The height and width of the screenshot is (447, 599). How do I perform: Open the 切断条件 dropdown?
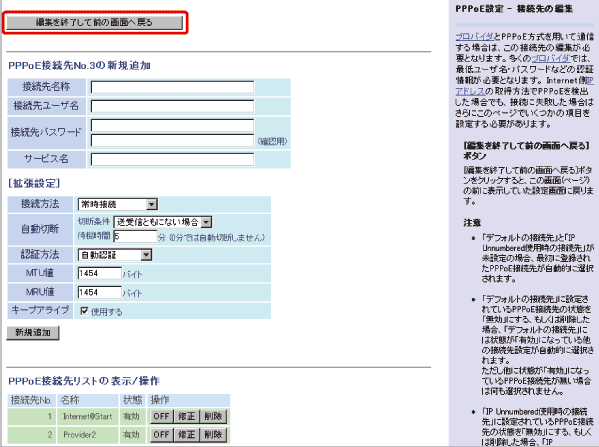[163, 222]
